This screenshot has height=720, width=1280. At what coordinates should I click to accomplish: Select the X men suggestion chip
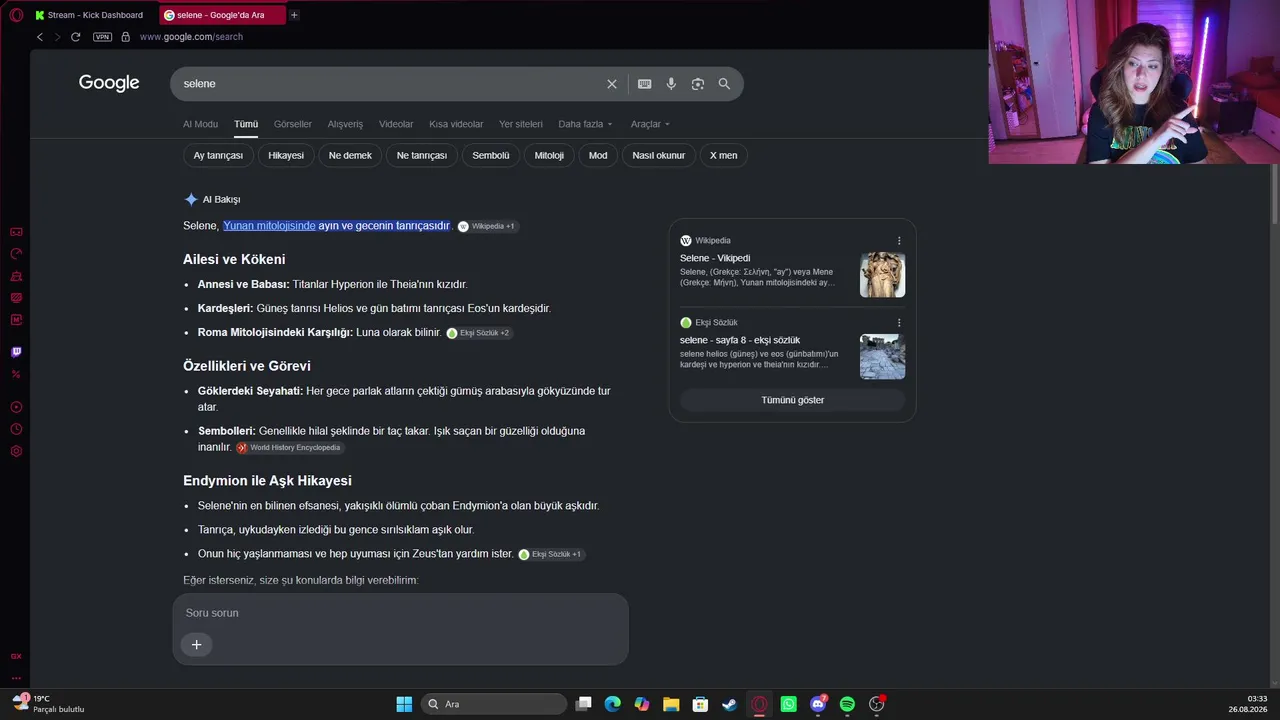[x=723, y=155]
